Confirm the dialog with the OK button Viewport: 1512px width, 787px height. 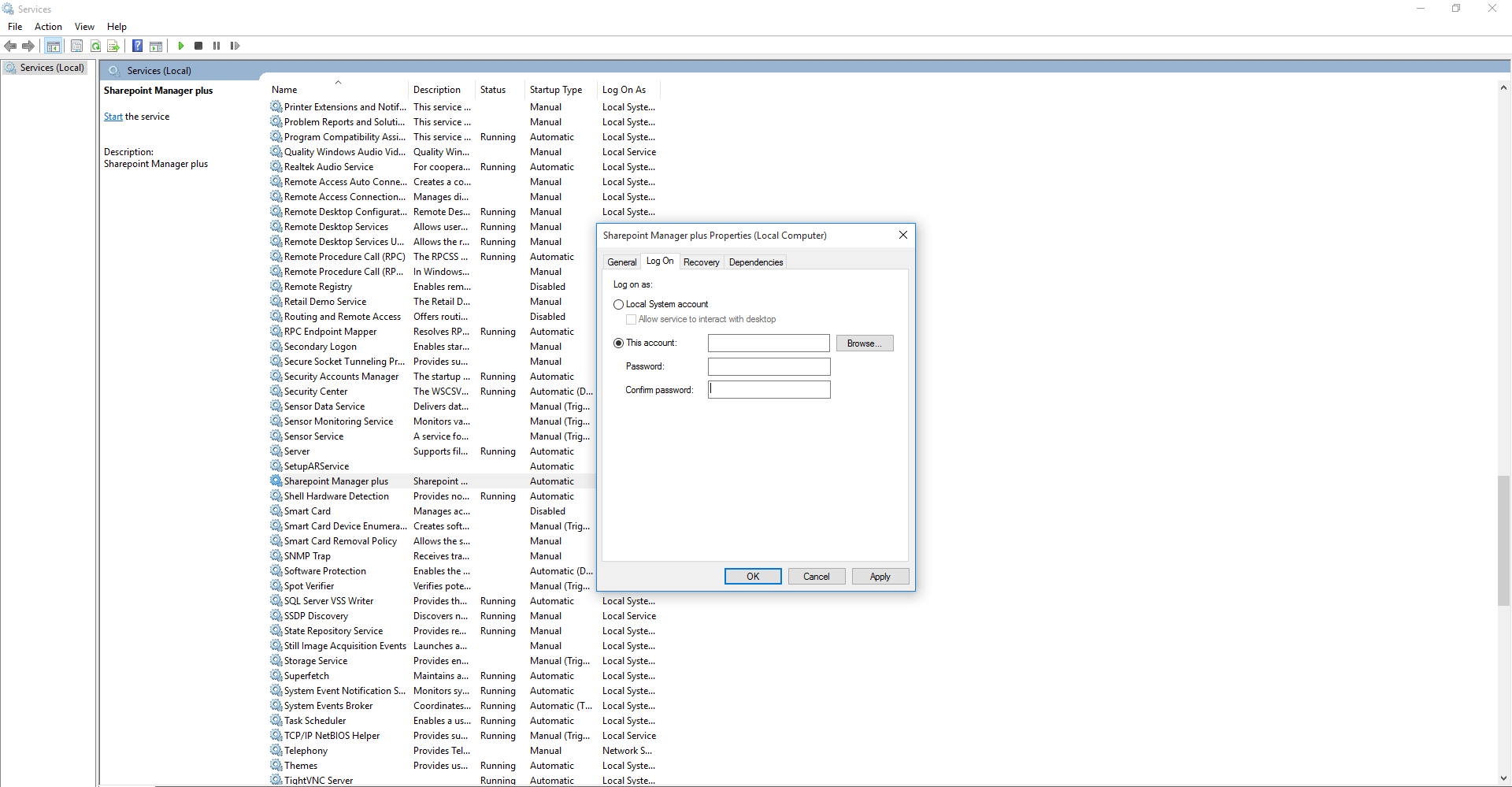[753, 577]
